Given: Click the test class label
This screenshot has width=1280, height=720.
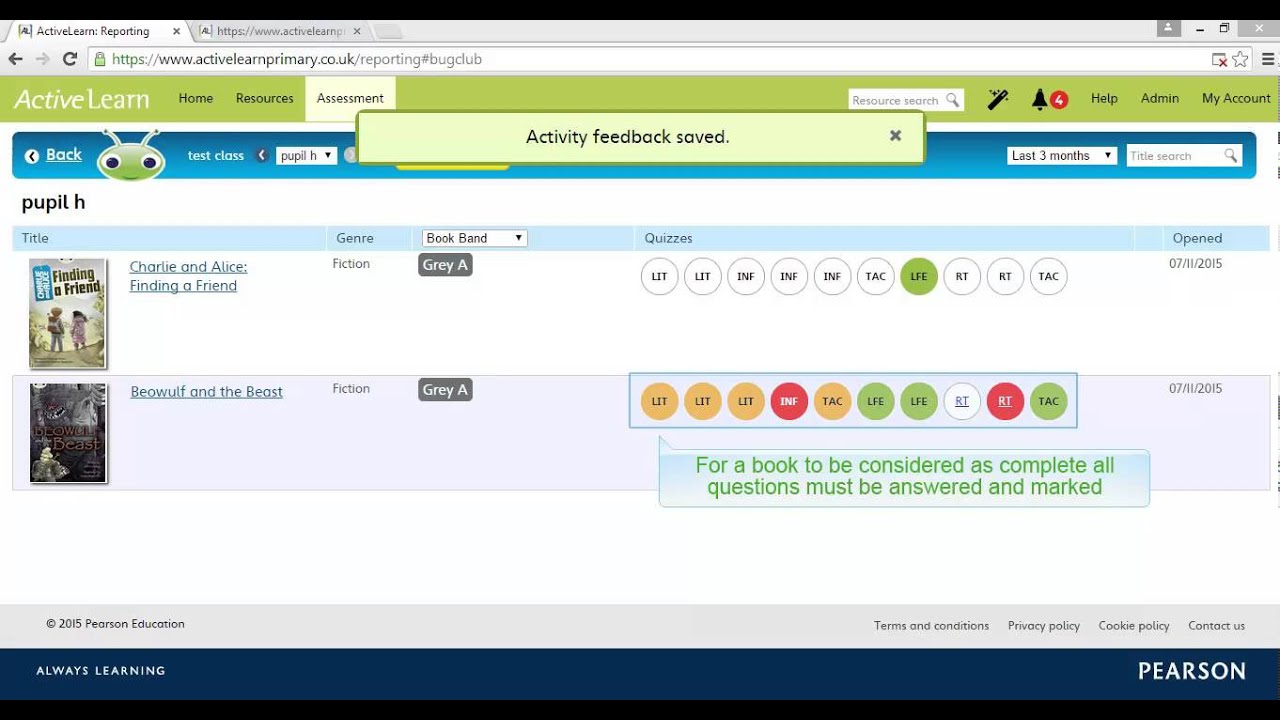Looking at the screenshot, I should 216,156.
